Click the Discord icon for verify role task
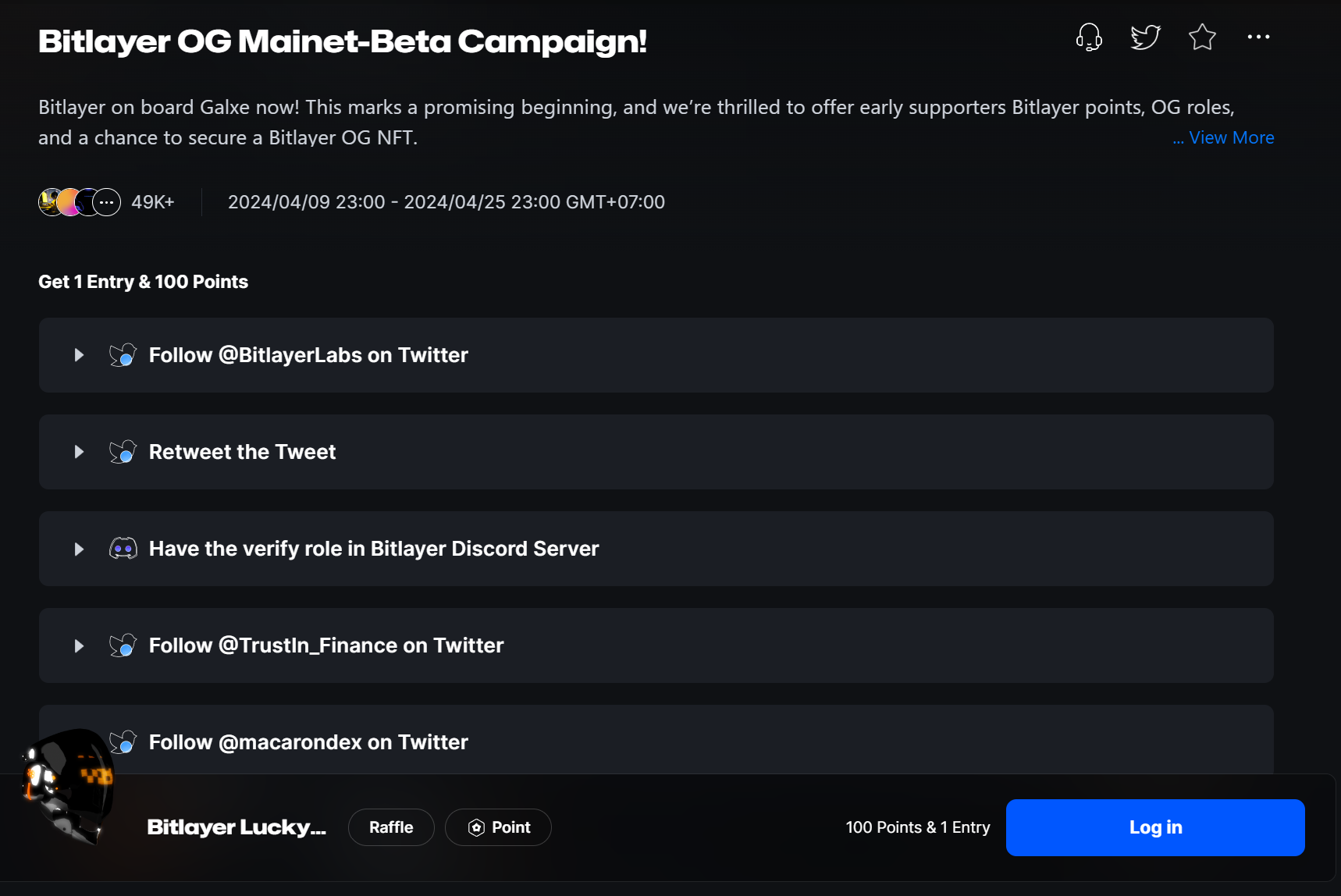The image size is (1341, 896). [x=123, y=549]
